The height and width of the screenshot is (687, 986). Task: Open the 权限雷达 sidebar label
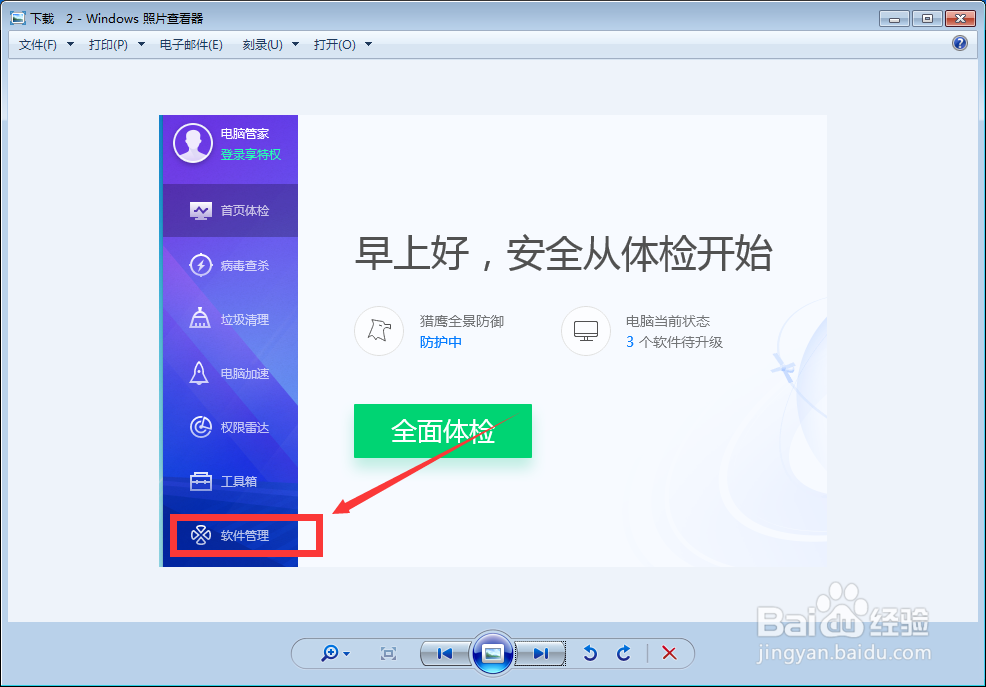(x=245, y=428)
